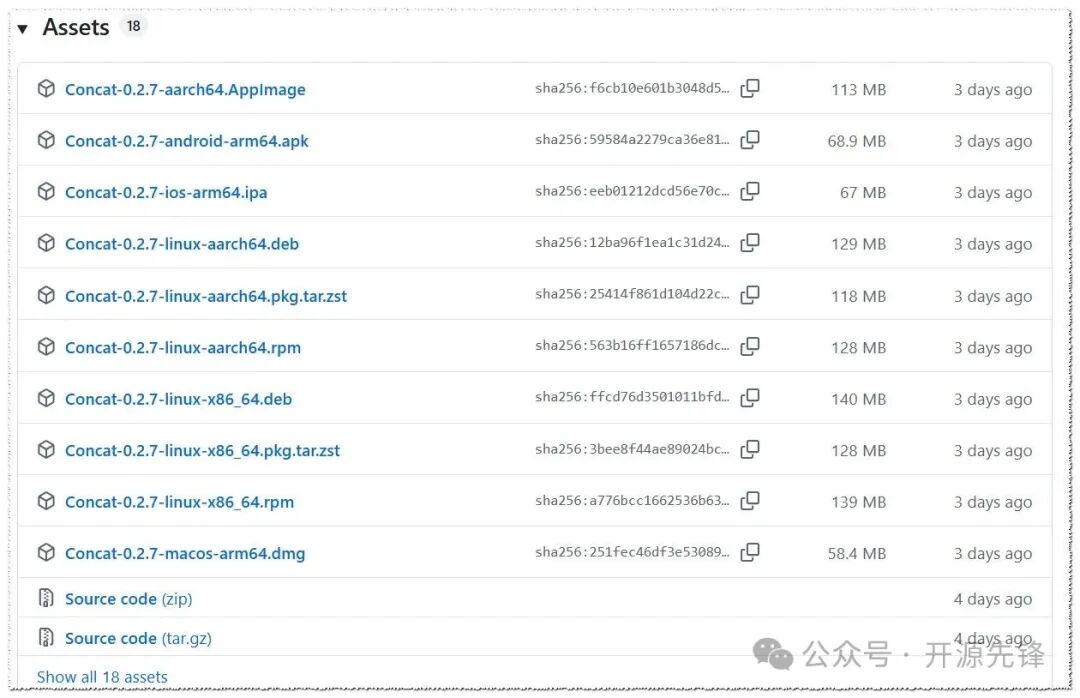Viewport: 1080px width, 698px height.
Task: Download Concat-0.2.7-linux-aarch64.deb
Action: click(x=182, y=244)
